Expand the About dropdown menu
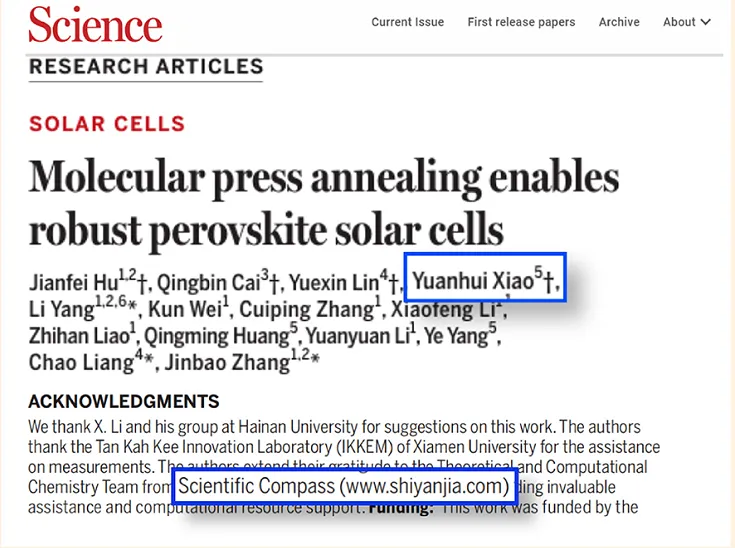Screen dimensions: 735x548 687,22
